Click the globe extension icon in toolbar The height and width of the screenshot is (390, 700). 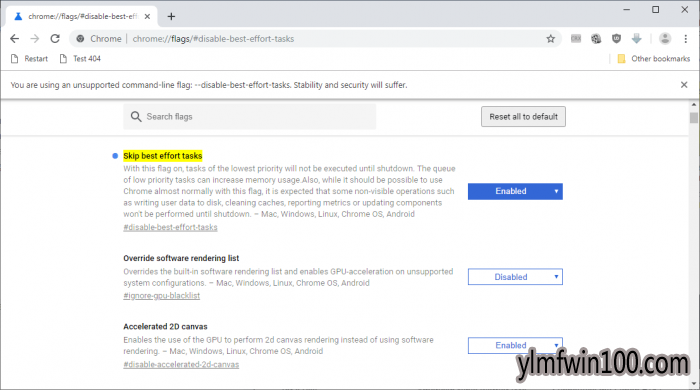pos(596,39)
